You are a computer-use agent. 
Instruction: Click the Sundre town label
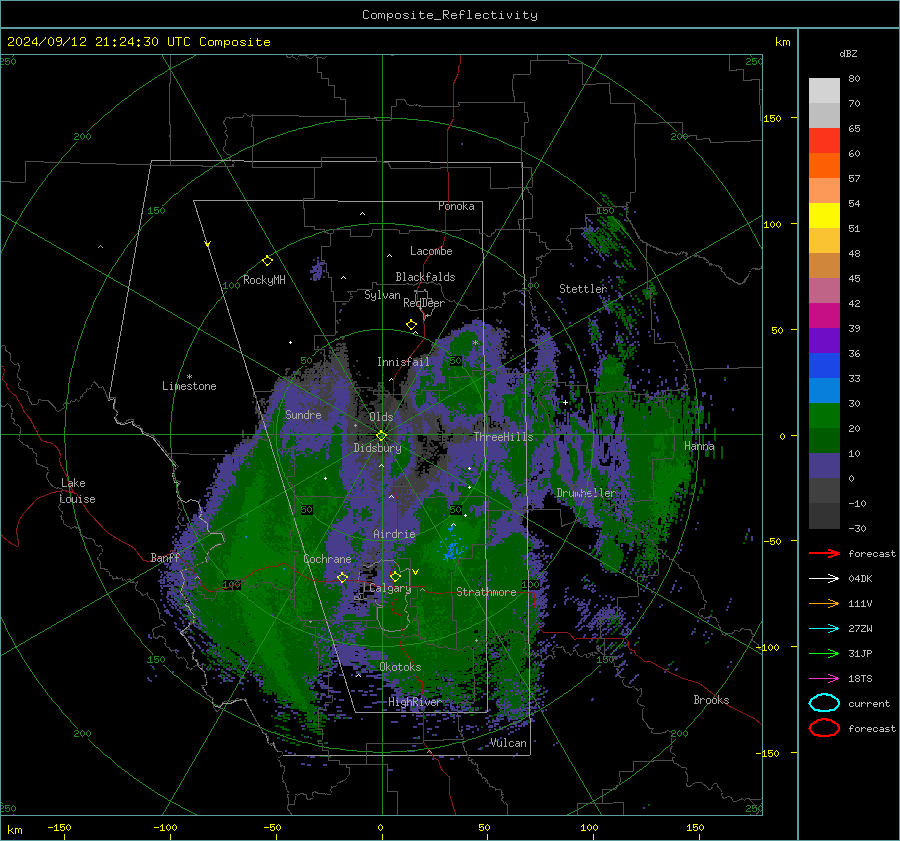[303, 414]
